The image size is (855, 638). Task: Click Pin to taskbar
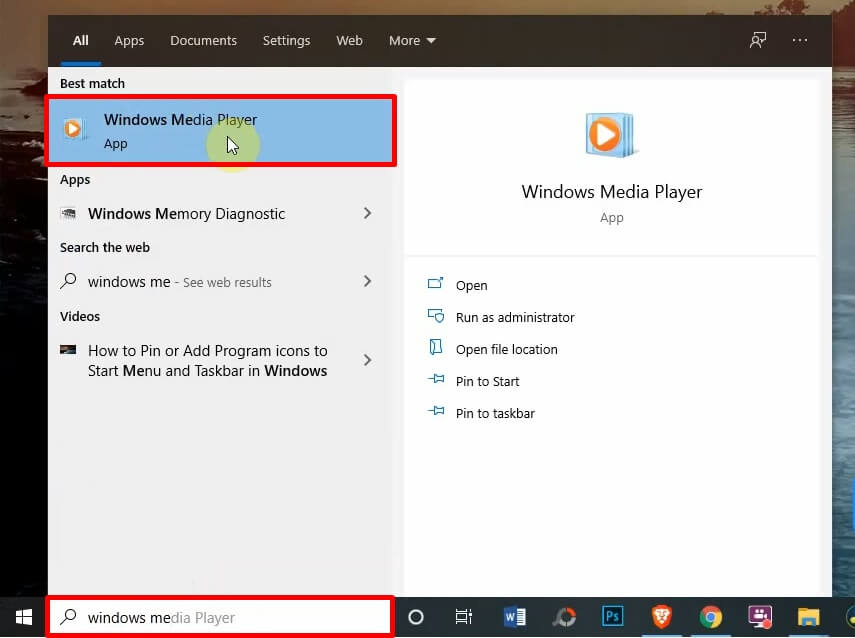coord(495,413)
